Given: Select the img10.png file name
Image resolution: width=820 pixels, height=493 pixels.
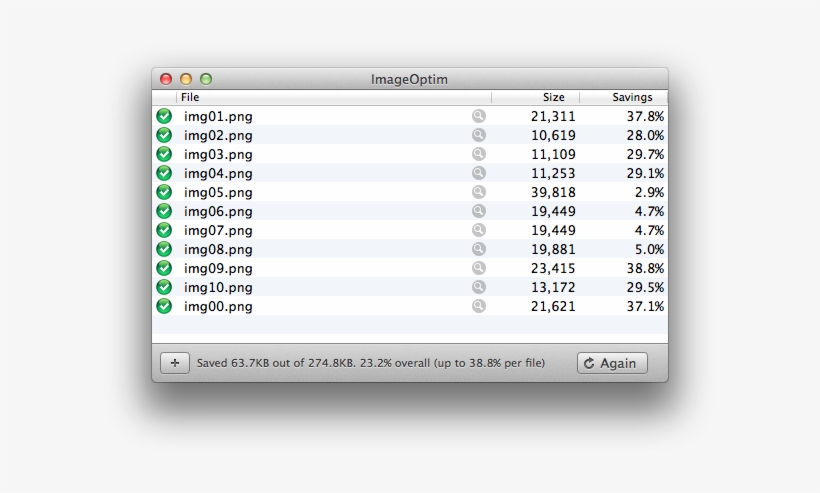Looking at the screenshot, I should 218,288.
